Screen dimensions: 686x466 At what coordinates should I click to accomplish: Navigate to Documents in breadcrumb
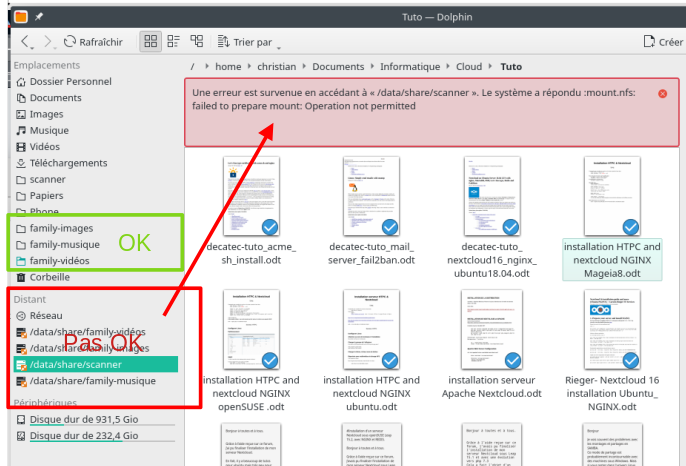coord(338,67)
